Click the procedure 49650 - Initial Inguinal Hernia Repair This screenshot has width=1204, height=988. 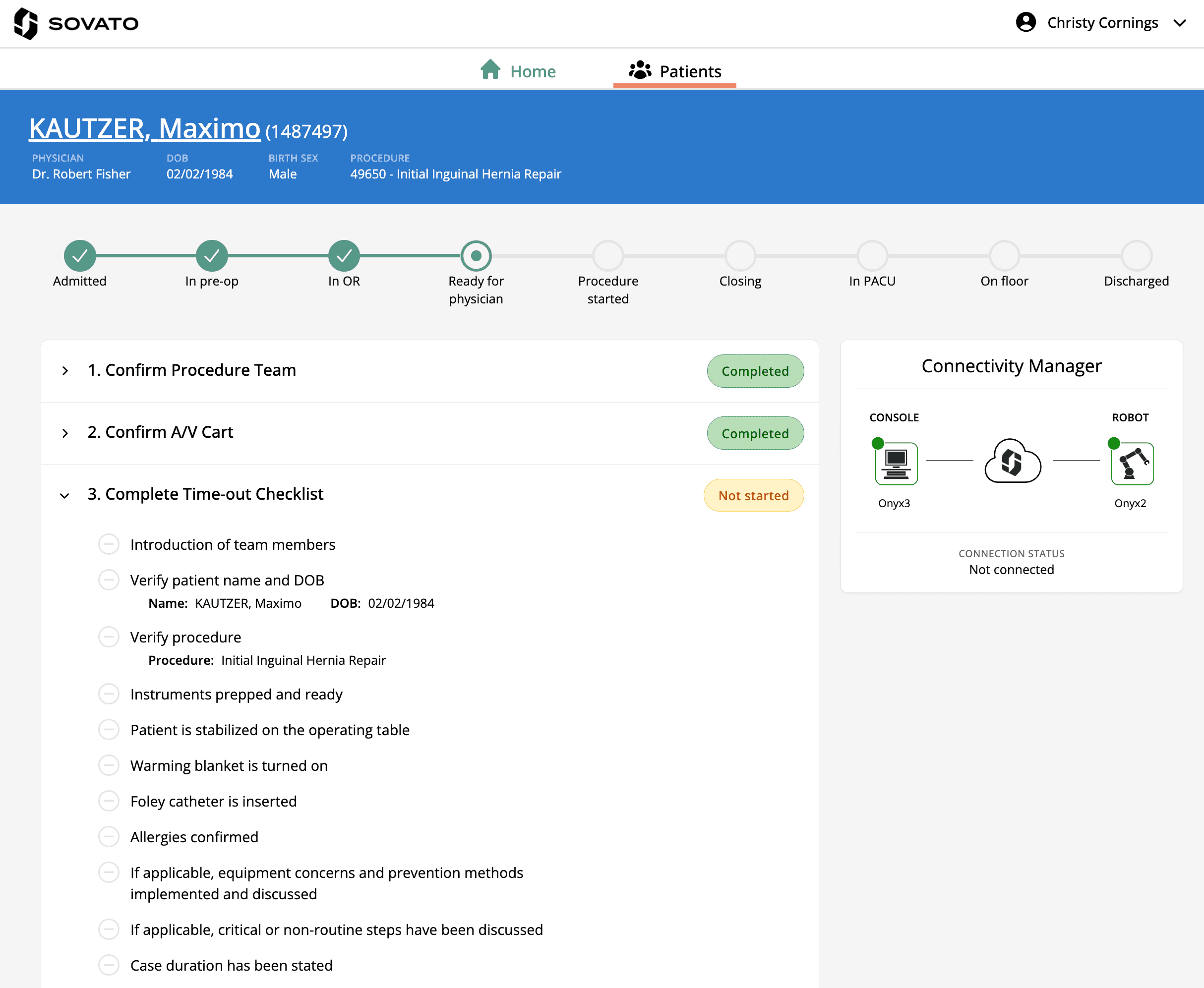click(455, 174)
